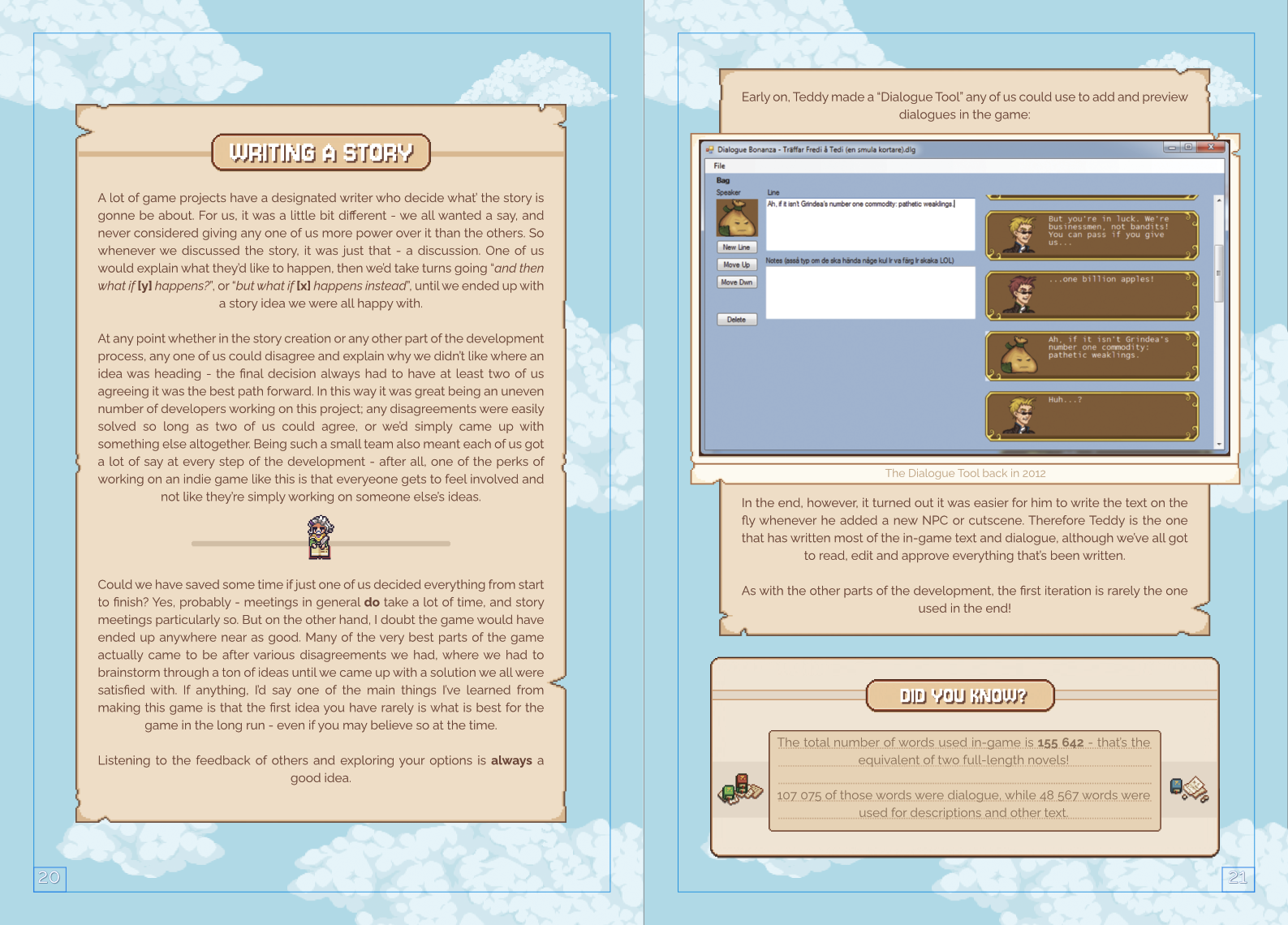
Task: Click the book stack icon left of trivia
Action: pyautogui.click(x=740, y=789)
